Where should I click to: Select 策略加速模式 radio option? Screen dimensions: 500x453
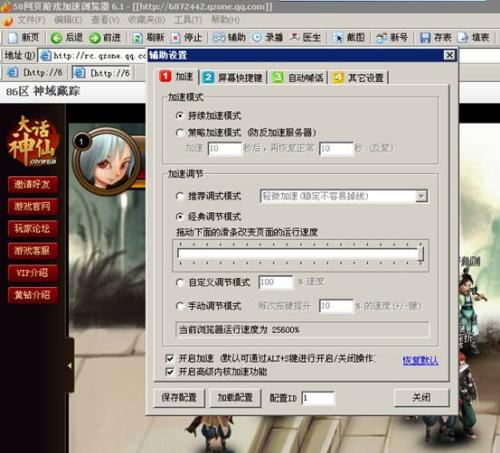pos(180,132)
